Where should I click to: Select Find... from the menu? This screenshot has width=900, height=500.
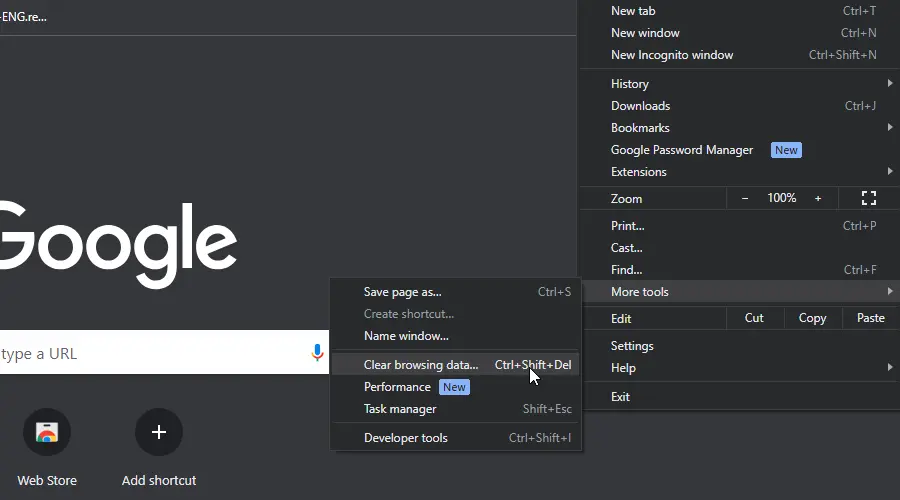(740, 270)
